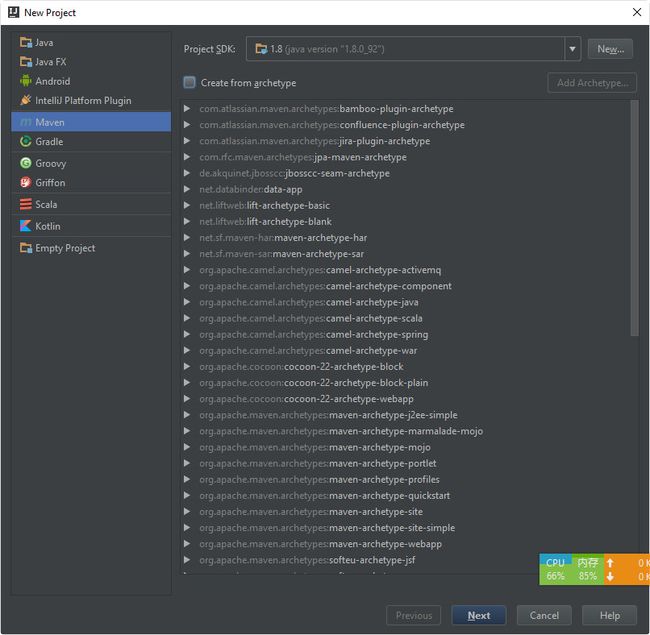650x635 pixels.
Task: Select softeu-archetype-jsf row
Action: point(406,560)
